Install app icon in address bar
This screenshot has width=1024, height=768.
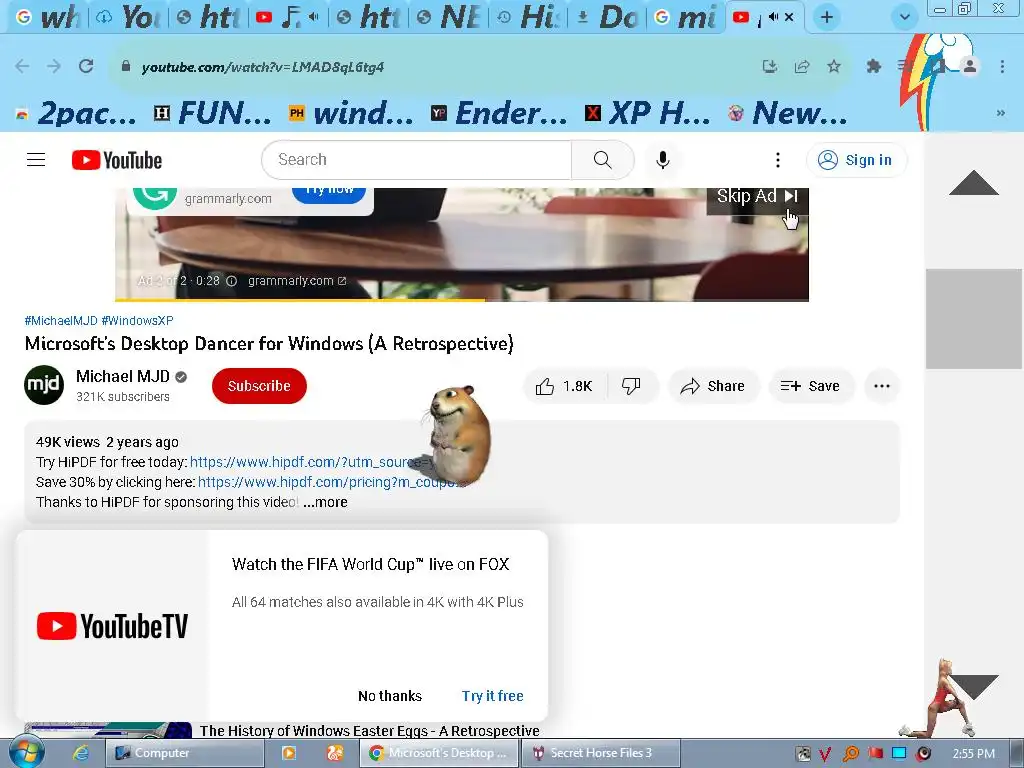(770, 67)
